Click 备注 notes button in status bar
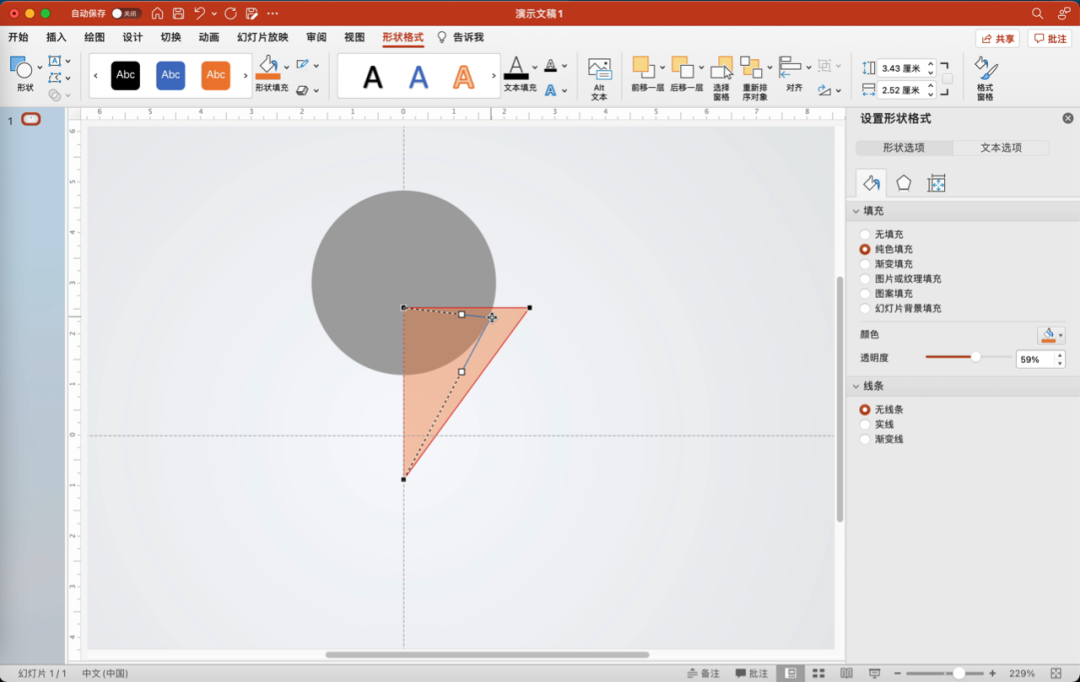1080x682 pixels. 703,673
